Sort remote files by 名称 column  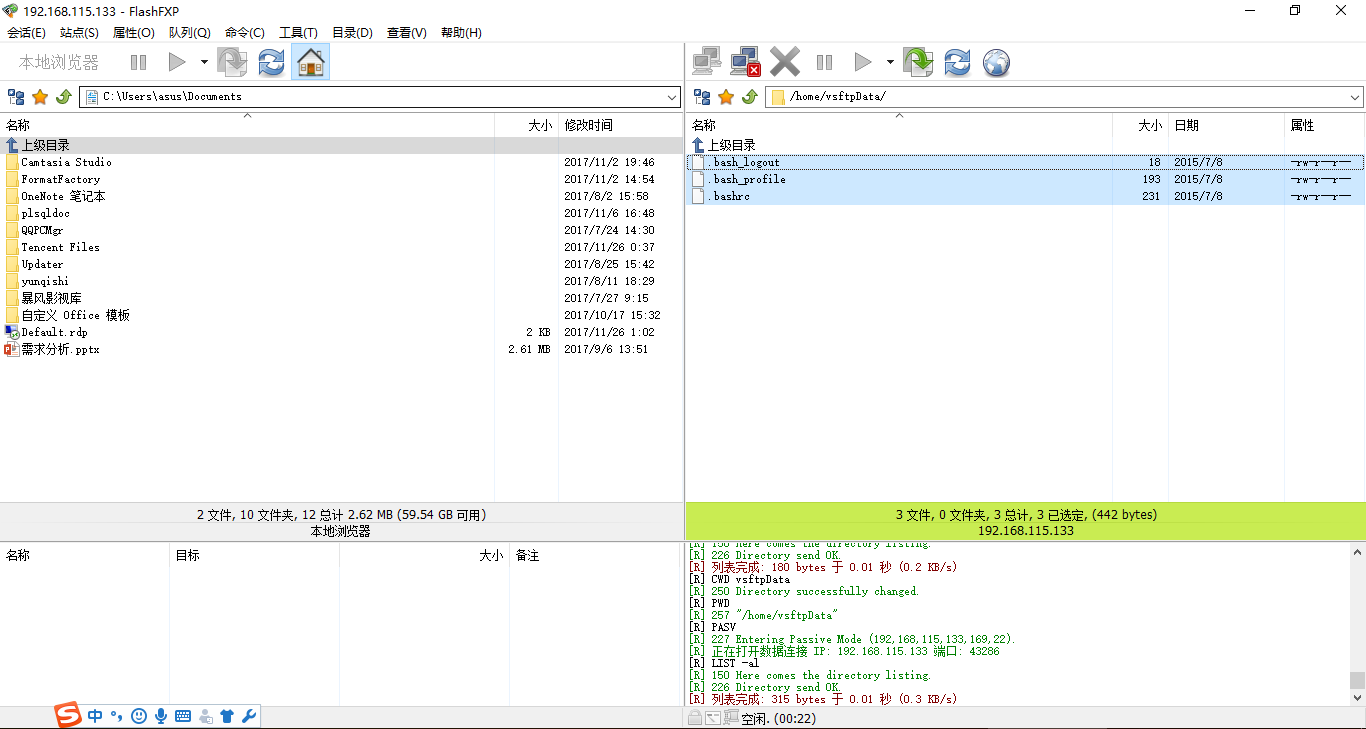pos(899,125)
